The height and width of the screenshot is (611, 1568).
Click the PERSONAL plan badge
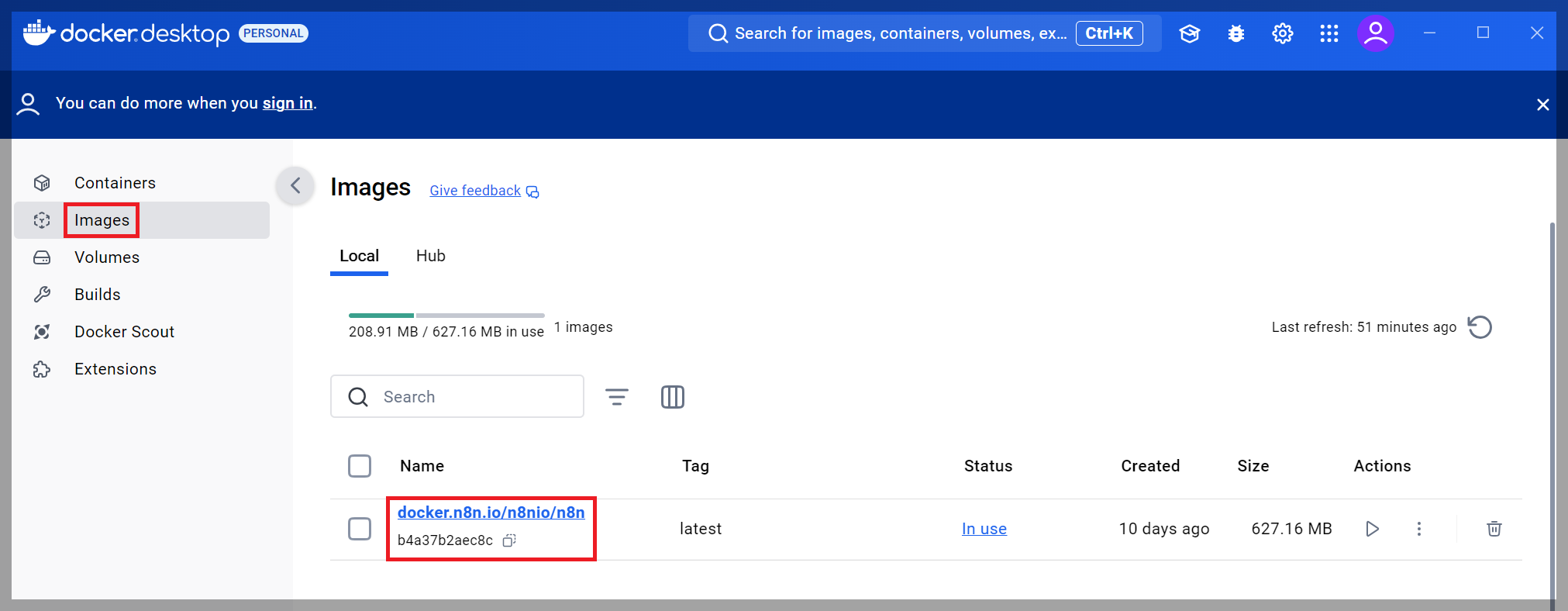point(274,33)
